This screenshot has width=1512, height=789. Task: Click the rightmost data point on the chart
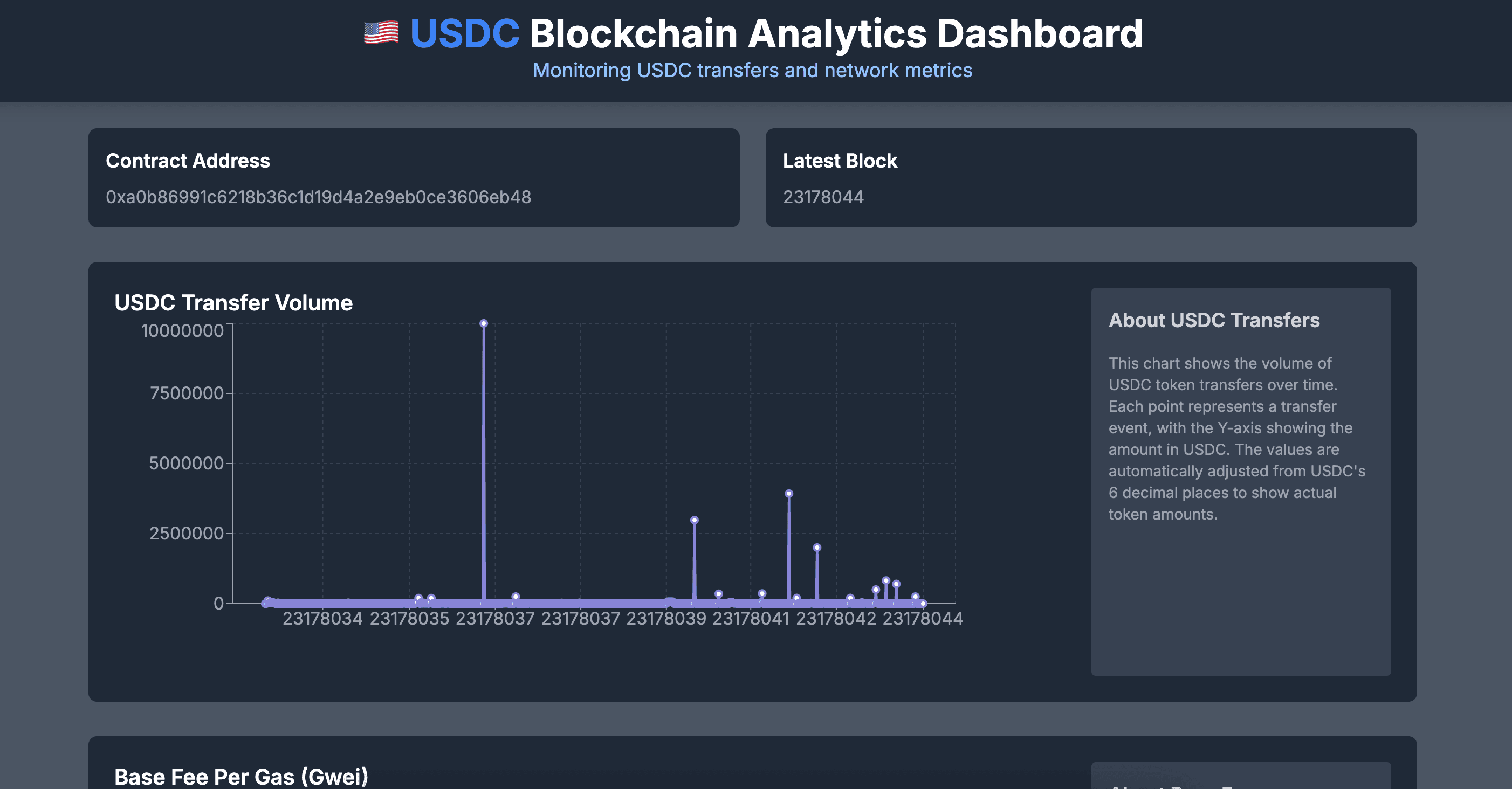click(923, 603)
